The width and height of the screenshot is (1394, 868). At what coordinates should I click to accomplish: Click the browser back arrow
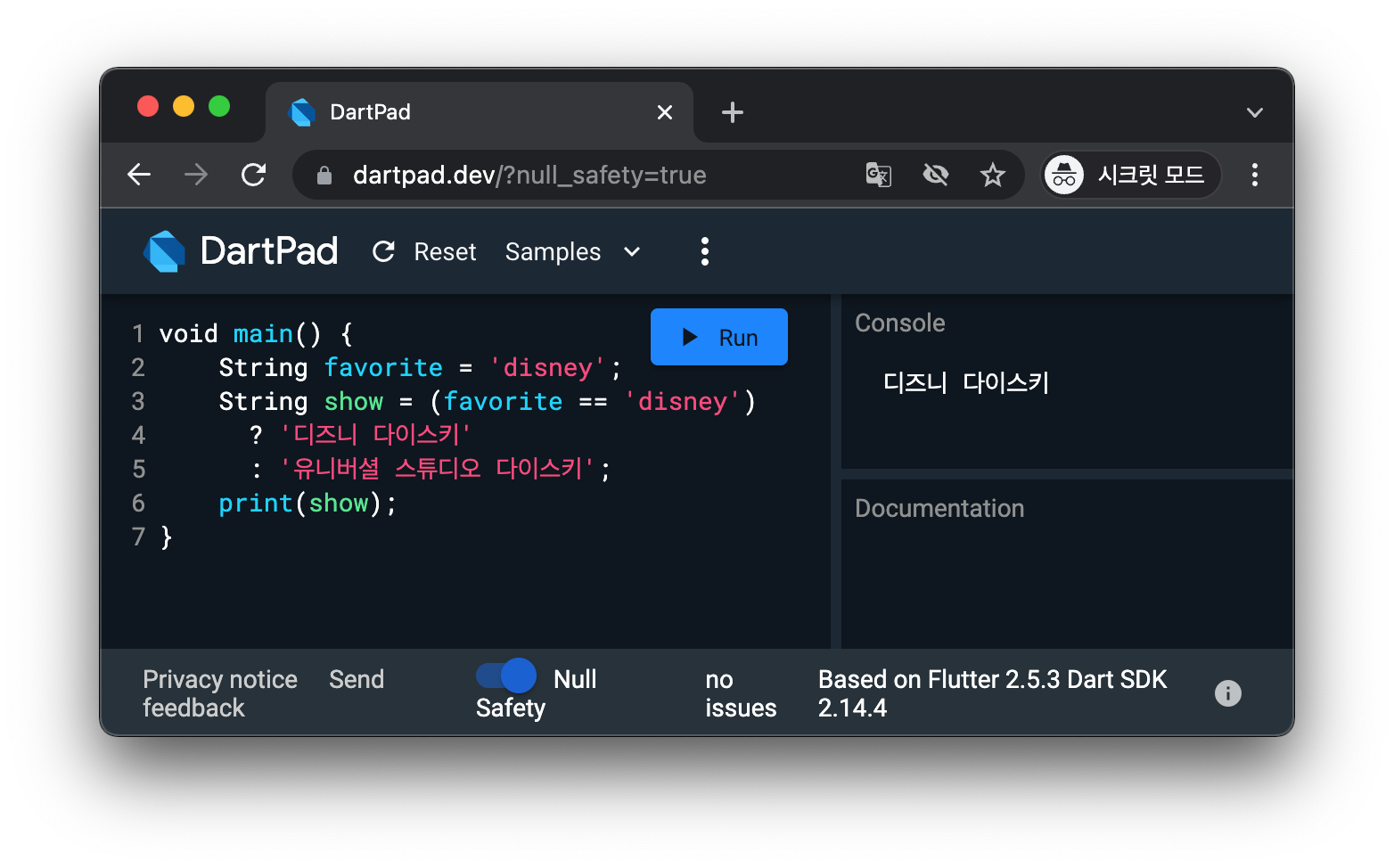tap(139, 175)
